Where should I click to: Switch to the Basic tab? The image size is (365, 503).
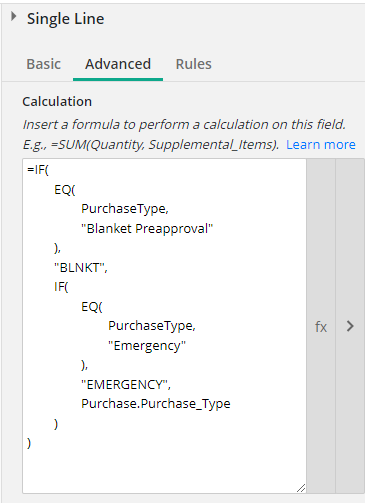pyautogui.click(x=44, y=64)
